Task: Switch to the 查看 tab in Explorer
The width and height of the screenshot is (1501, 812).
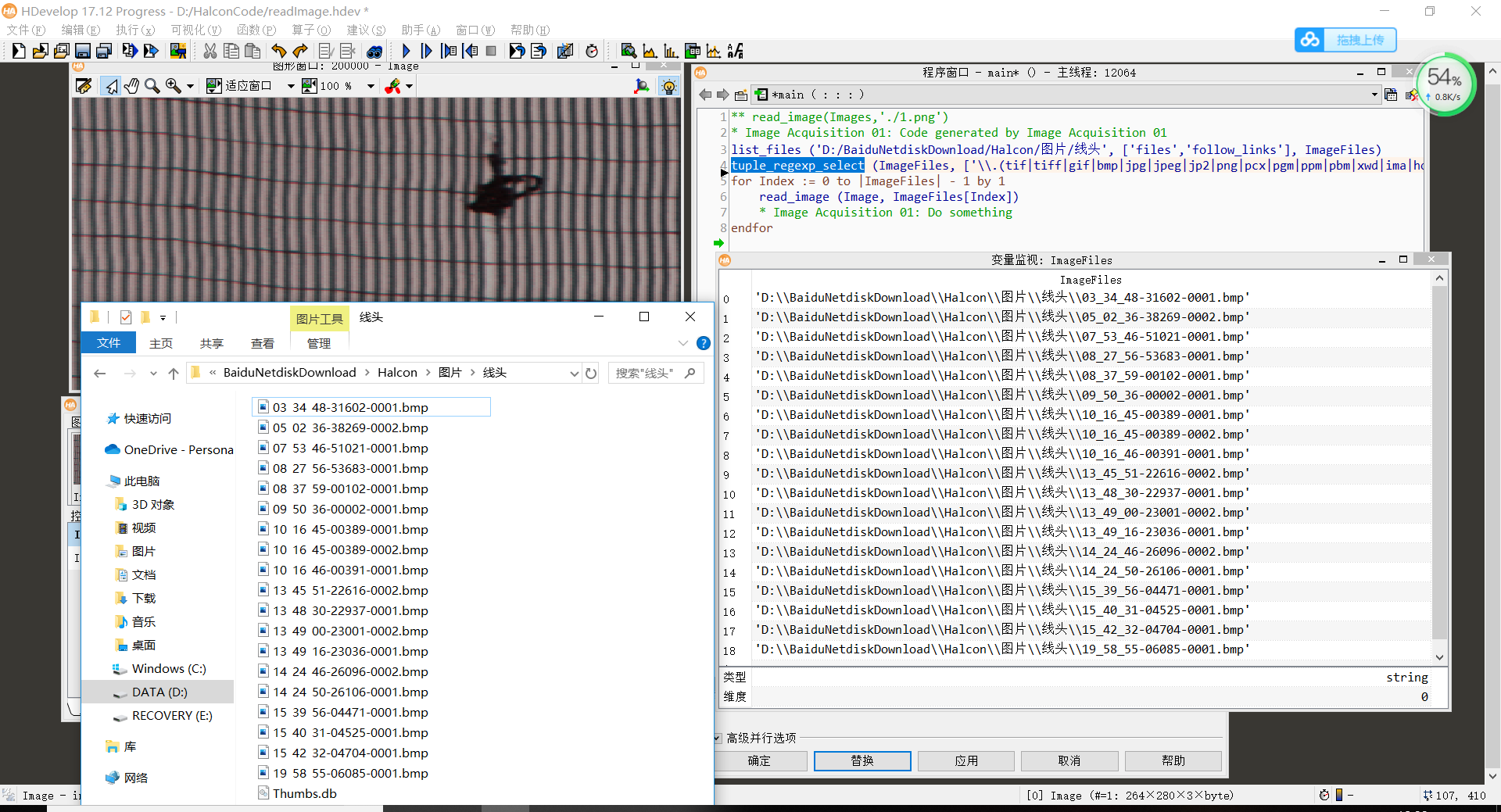Action: pos(263,343)
